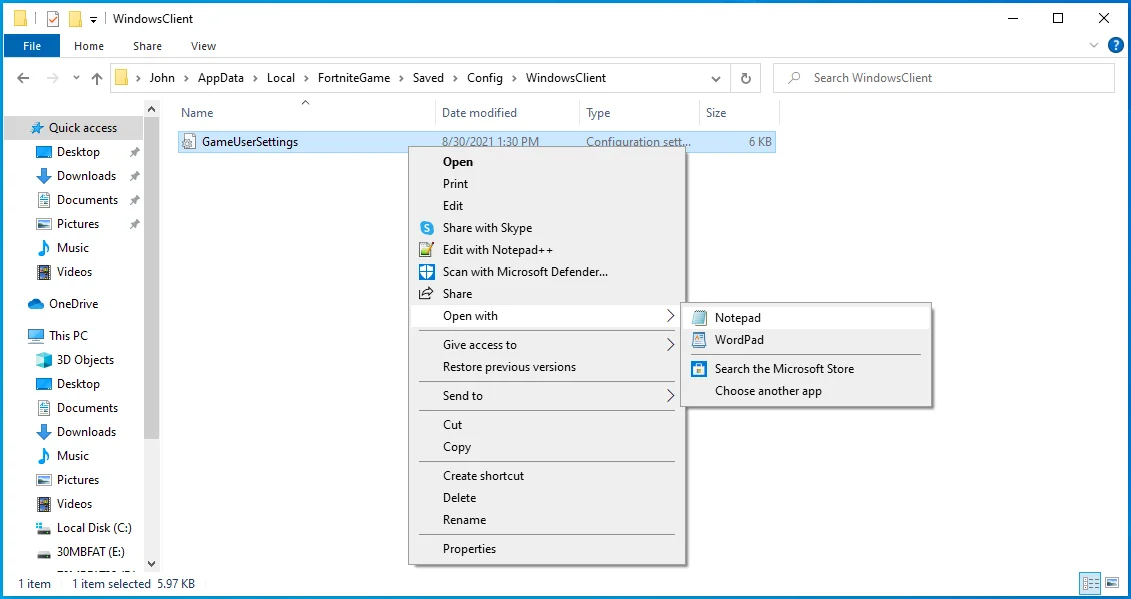
Task: Open the File tab
Action: click(x=32, y=46)
